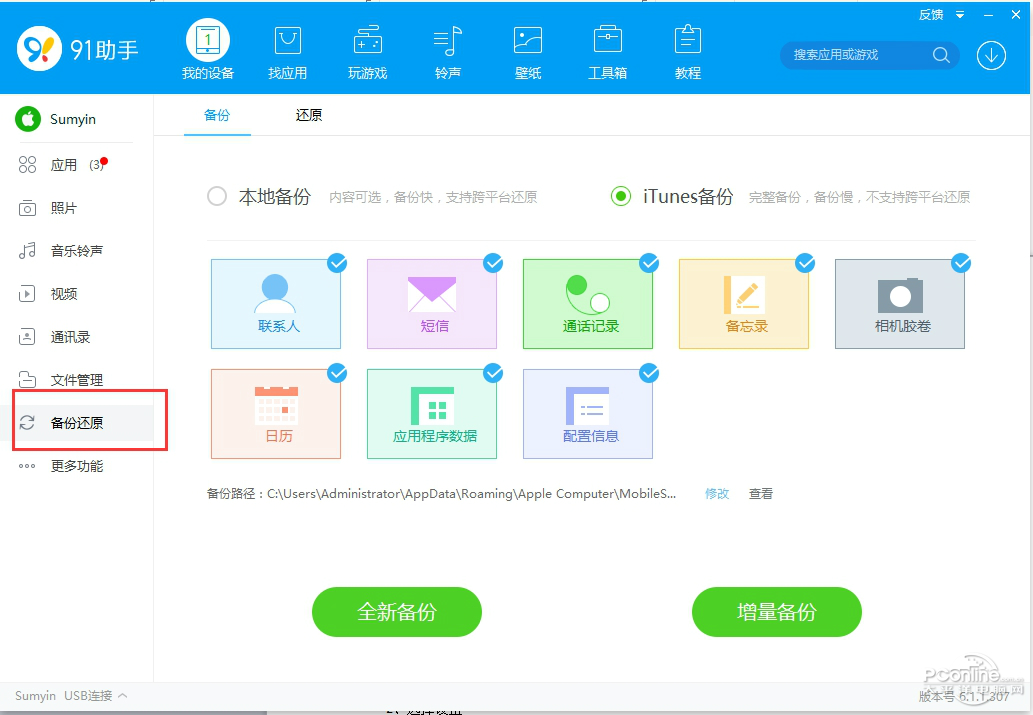Viewport: 1033px width, 715px height.
Task: Select Local Backup (本地备份) radio button
Action: click(217, 196)
